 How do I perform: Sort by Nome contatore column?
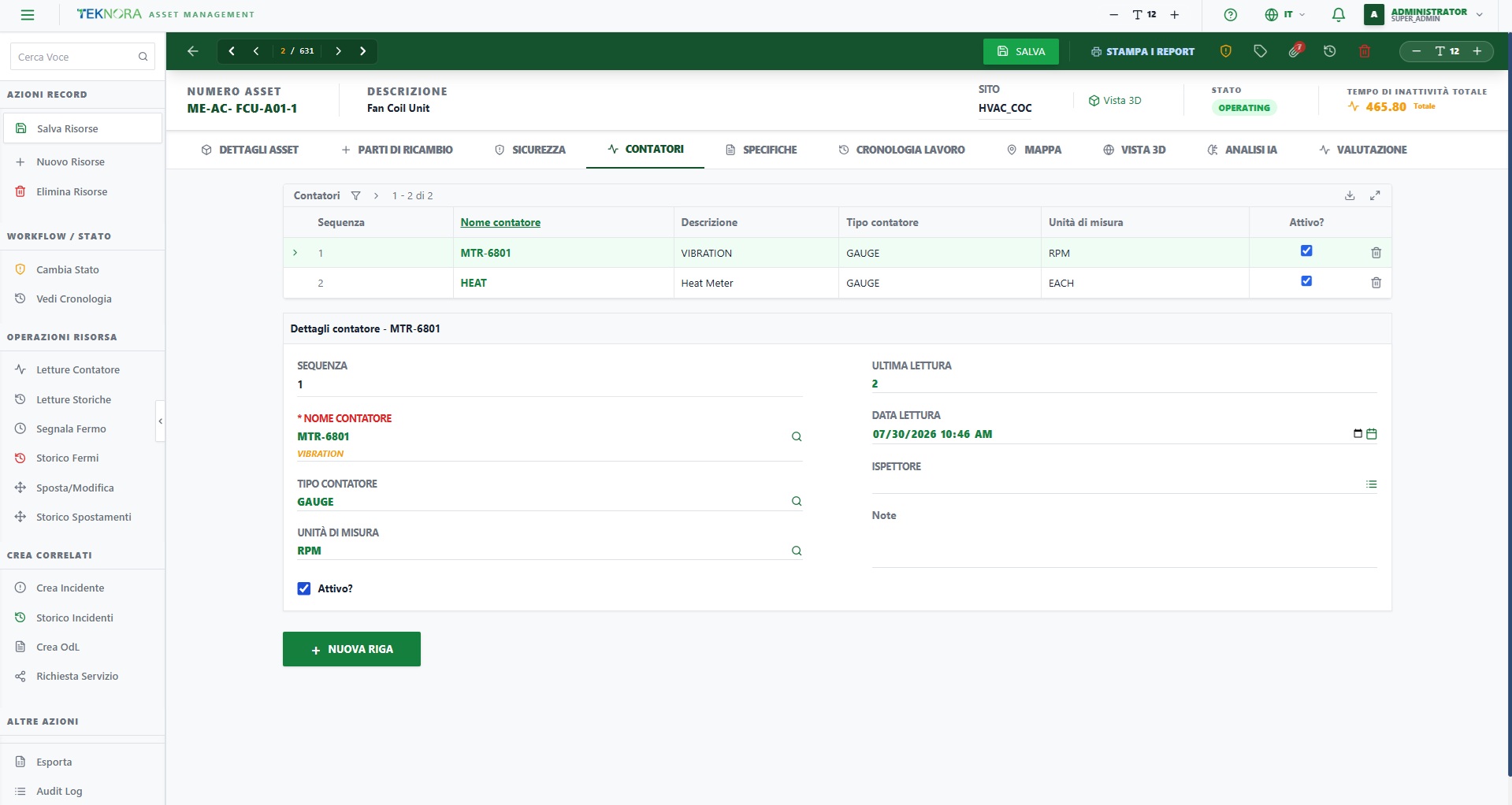pos(500,223)
